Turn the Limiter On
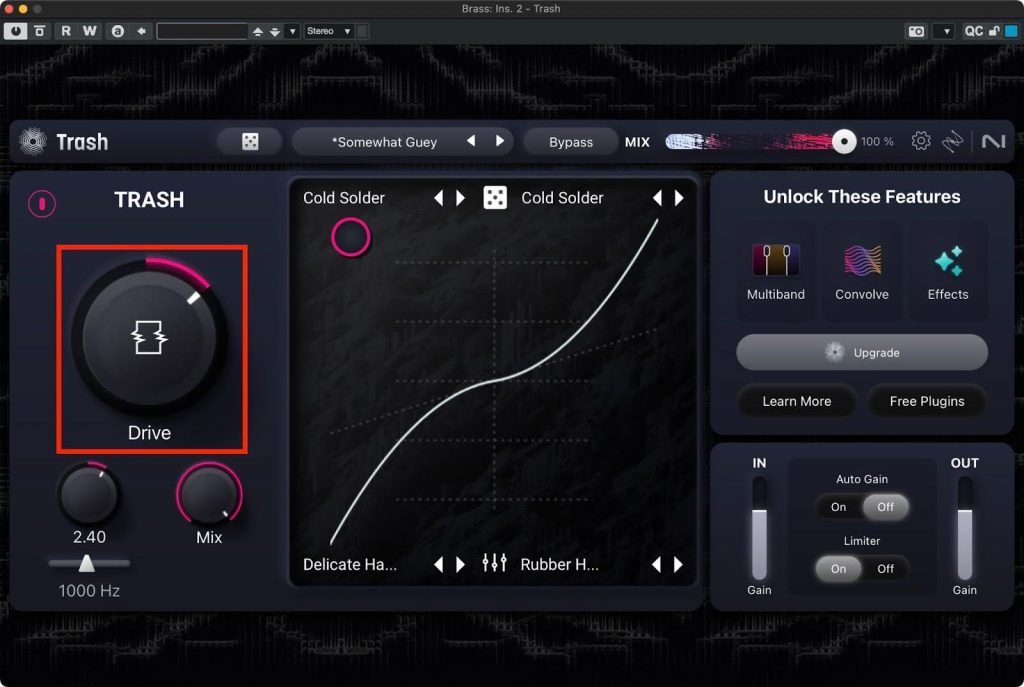Screen dimensions: 1024x687 click(839, 569)
